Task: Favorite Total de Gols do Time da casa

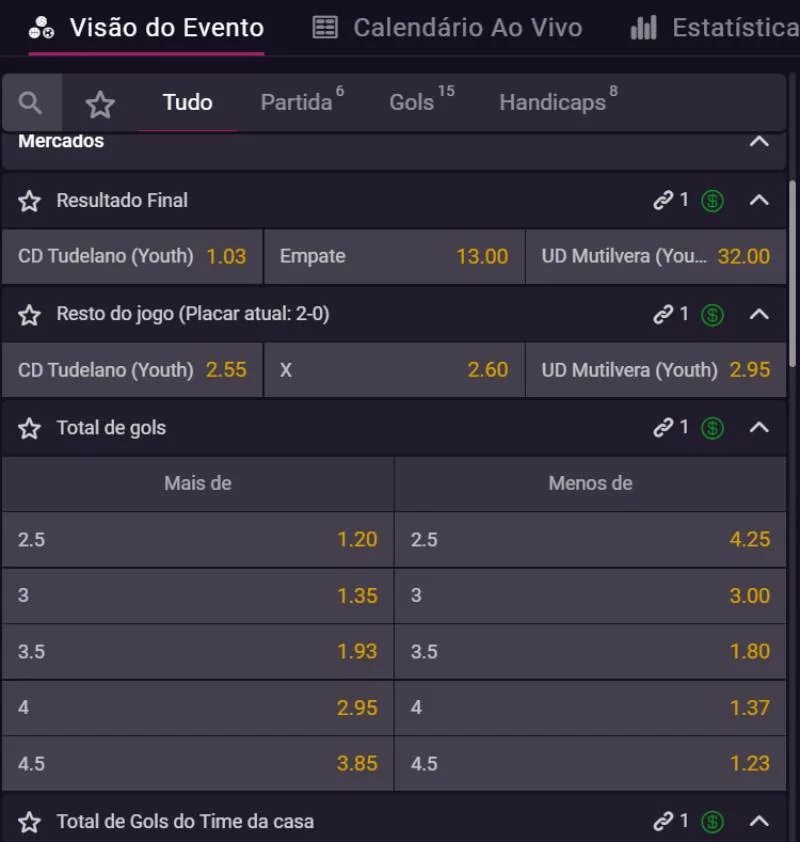Action: 30,823
